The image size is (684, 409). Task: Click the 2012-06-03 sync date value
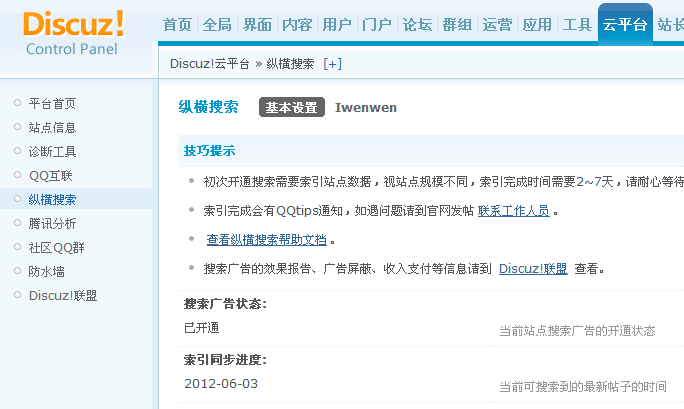(x=221, y=384)
